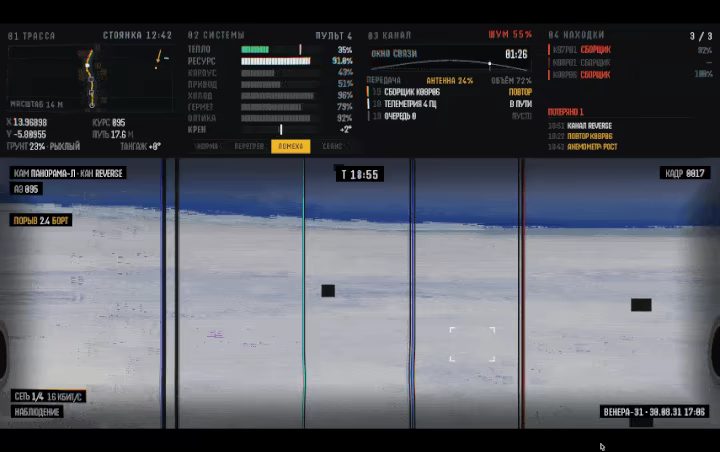
Task: Click the ПОРЫВ 2.4 БОРТ wind warning tag
Action: [x=41, y=220]
